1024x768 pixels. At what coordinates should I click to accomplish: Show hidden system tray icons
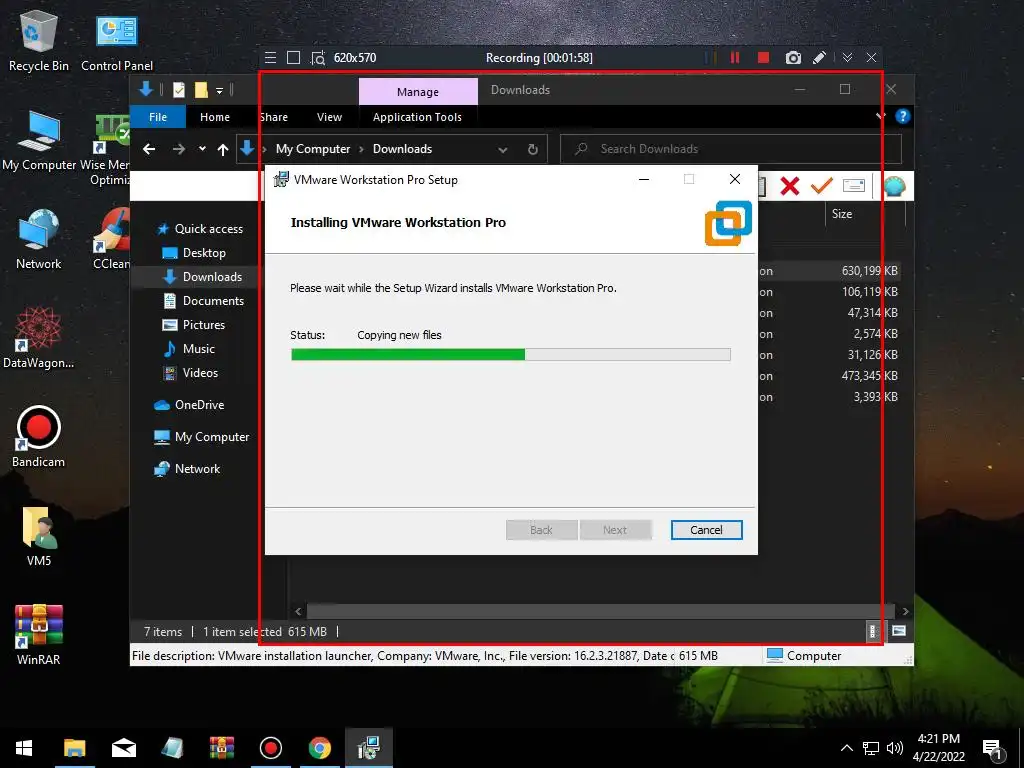(x=846, y=748)
